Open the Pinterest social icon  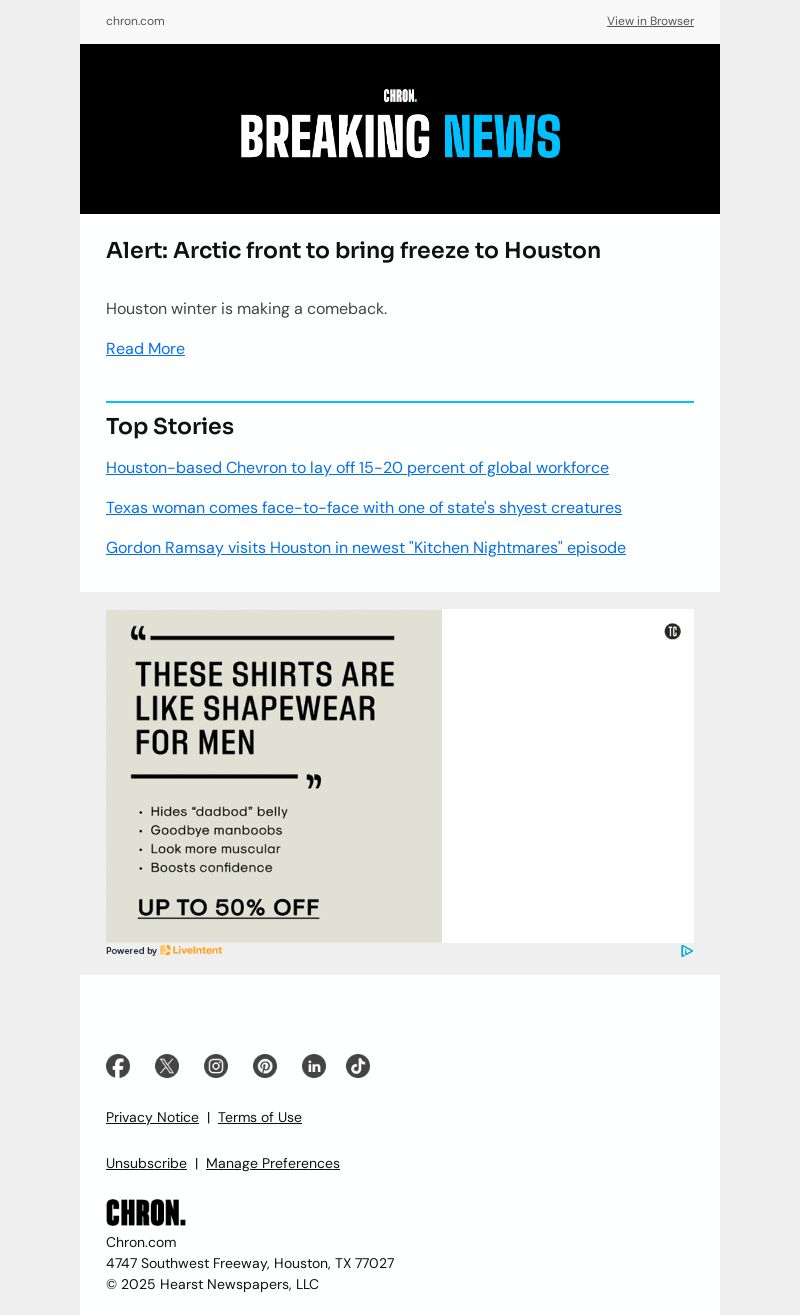coord(265,1066)
